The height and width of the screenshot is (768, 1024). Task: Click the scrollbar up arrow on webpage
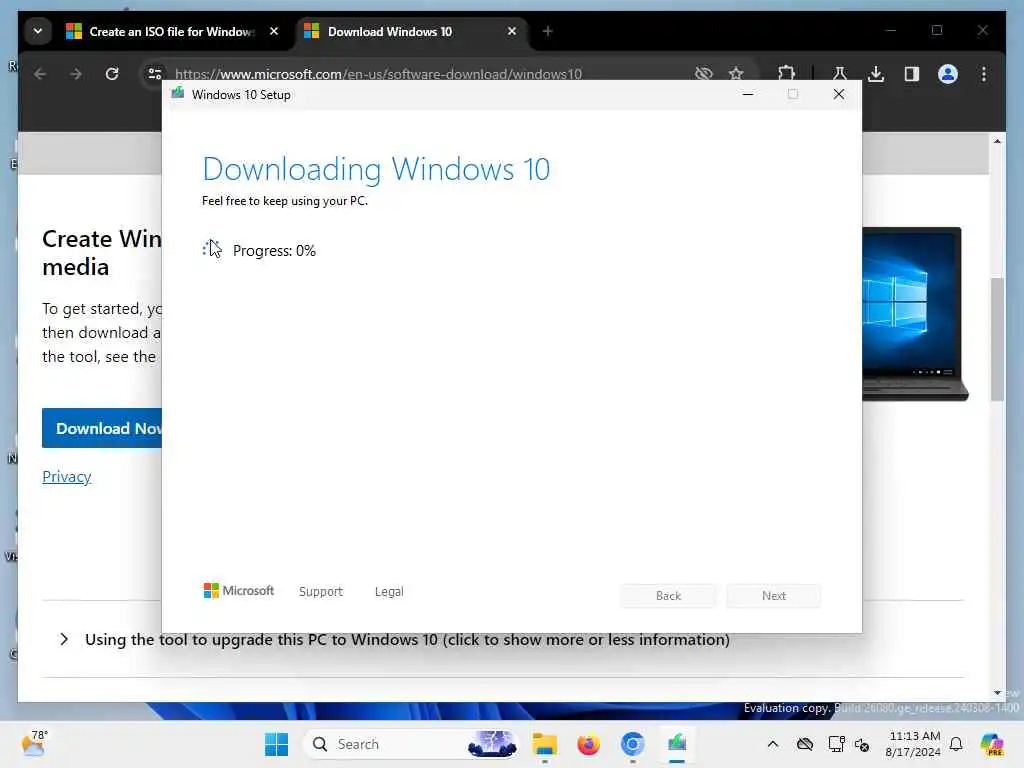coord(997,141)
